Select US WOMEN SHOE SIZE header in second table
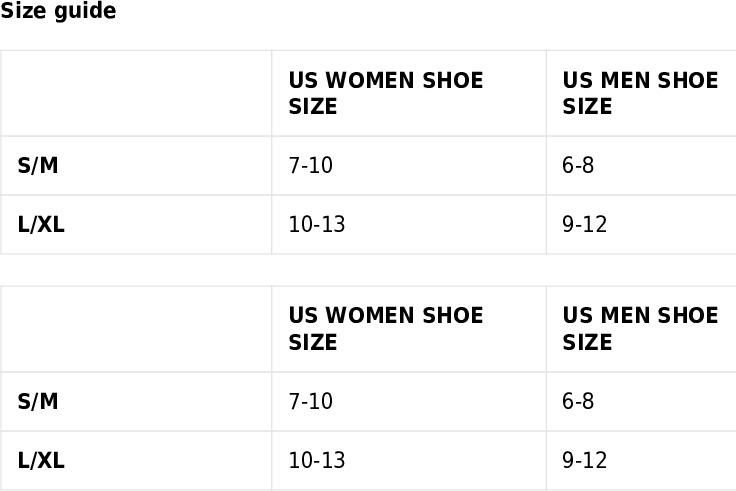736x491 pixels. (409, 329)
